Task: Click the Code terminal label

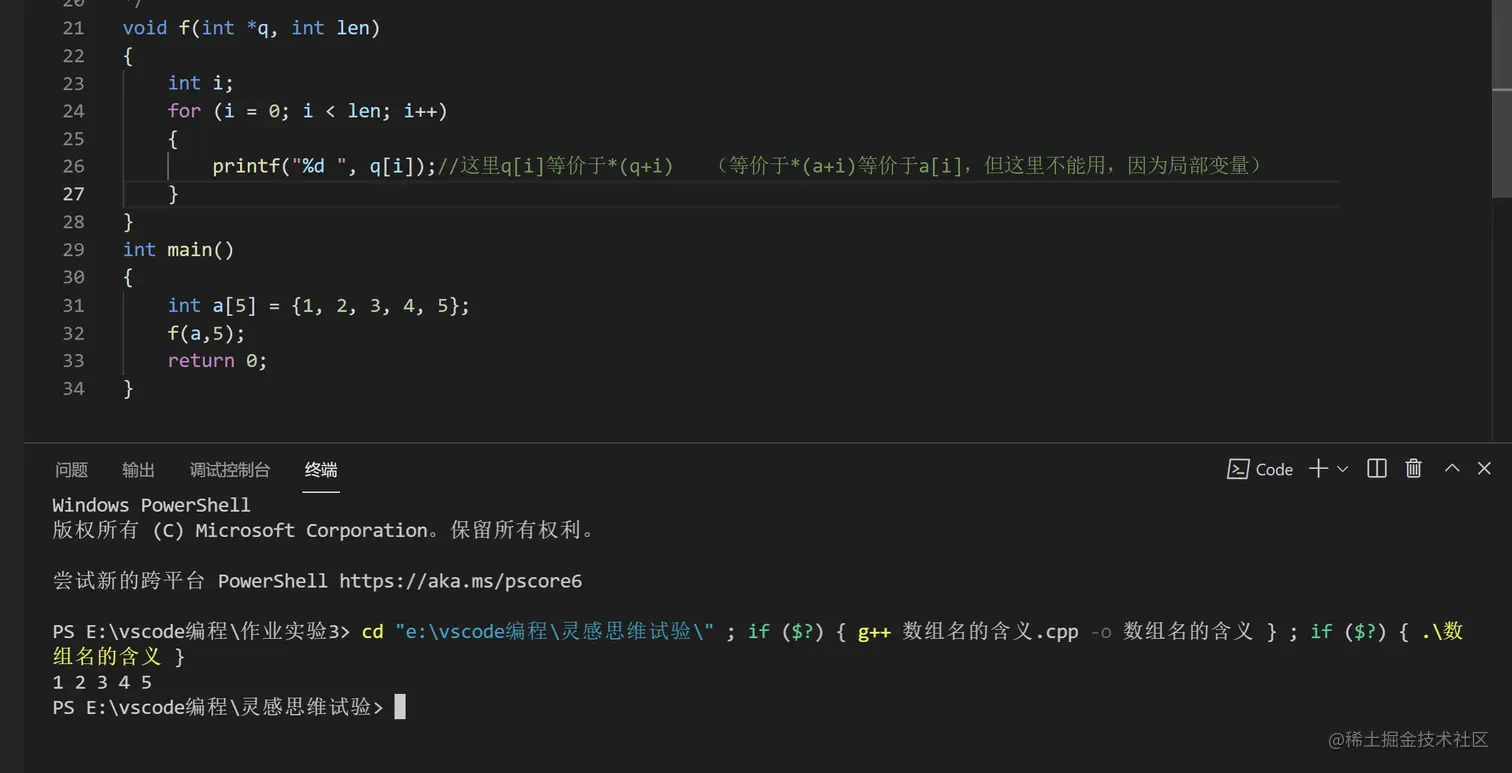Action: coord(1274,469)
